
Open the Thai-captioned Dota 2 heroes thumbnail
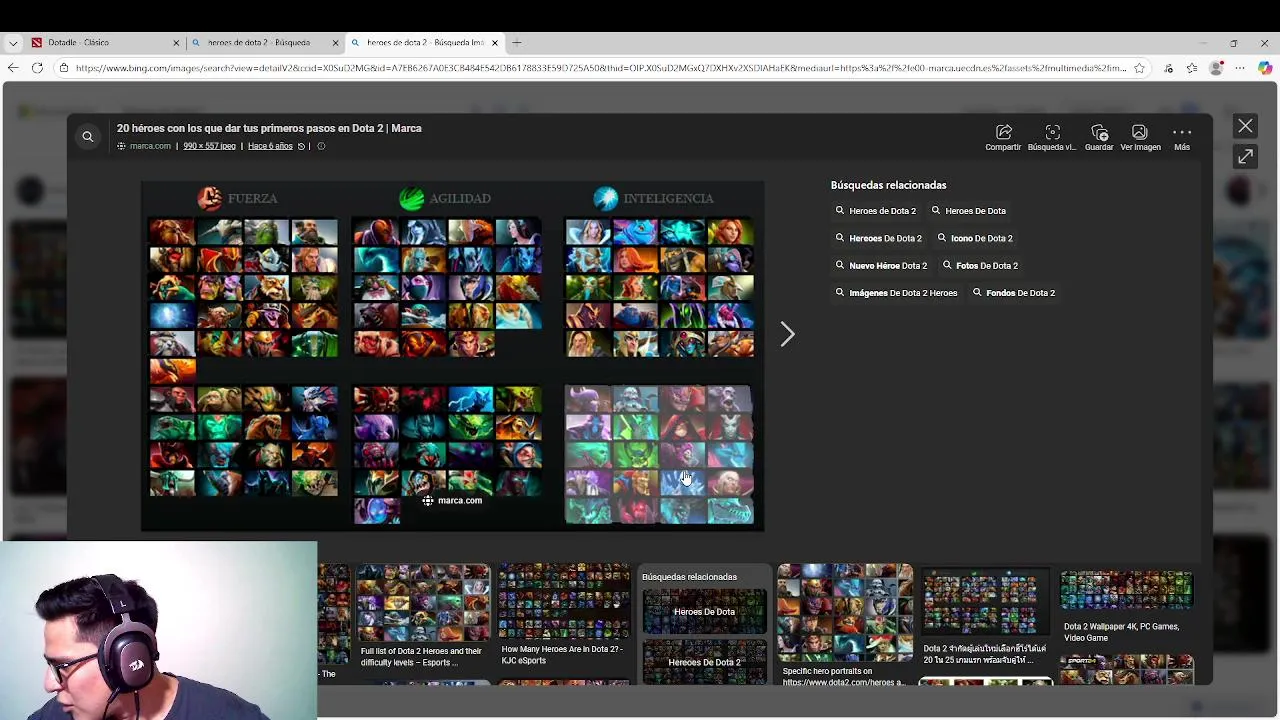(x=985, y=619)
